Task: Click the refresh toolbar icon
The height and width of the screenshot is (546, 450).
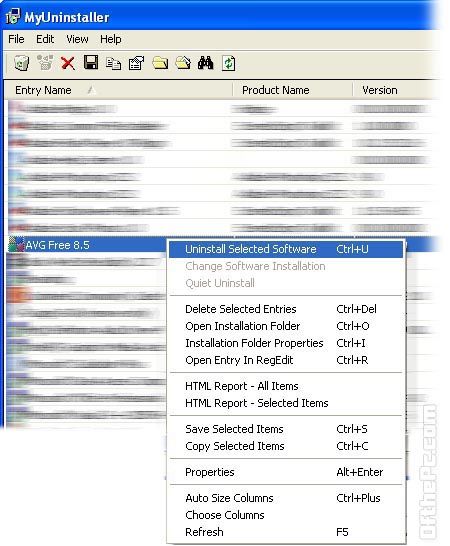Action: coord(228,63)
